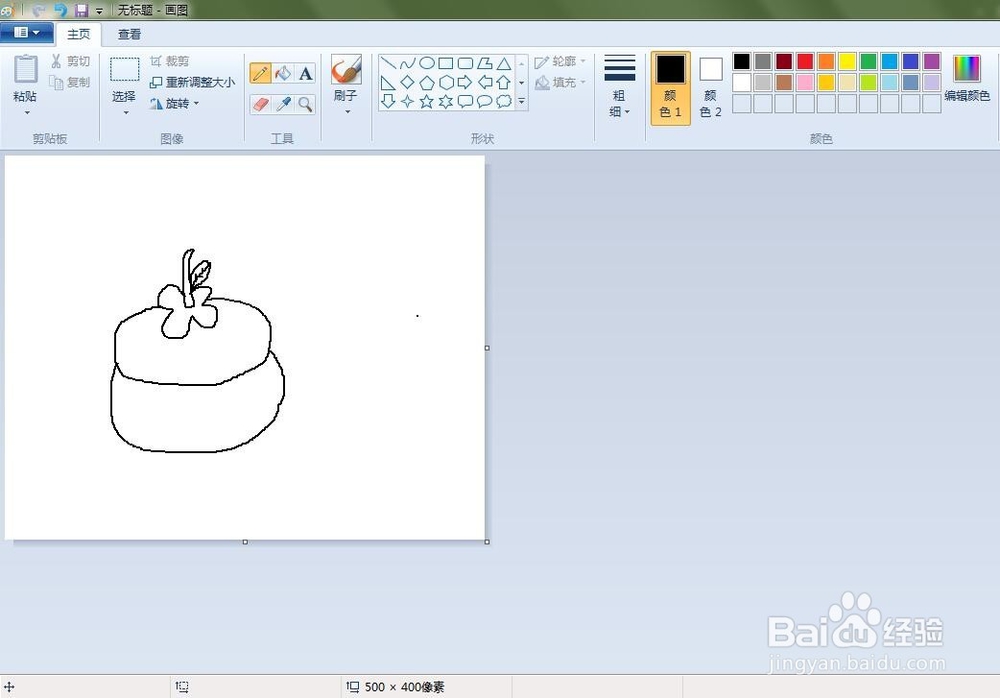Choose the purple color swatch

[932, 61]
